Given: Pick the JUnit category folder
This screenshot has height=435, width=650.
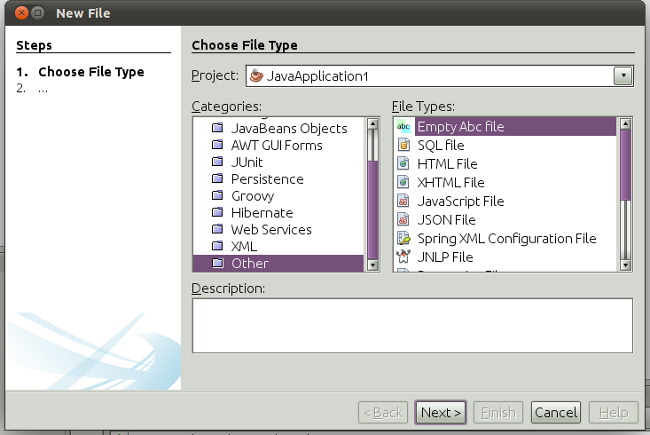Looking at the screenshot, I should [x=250, y=162].
